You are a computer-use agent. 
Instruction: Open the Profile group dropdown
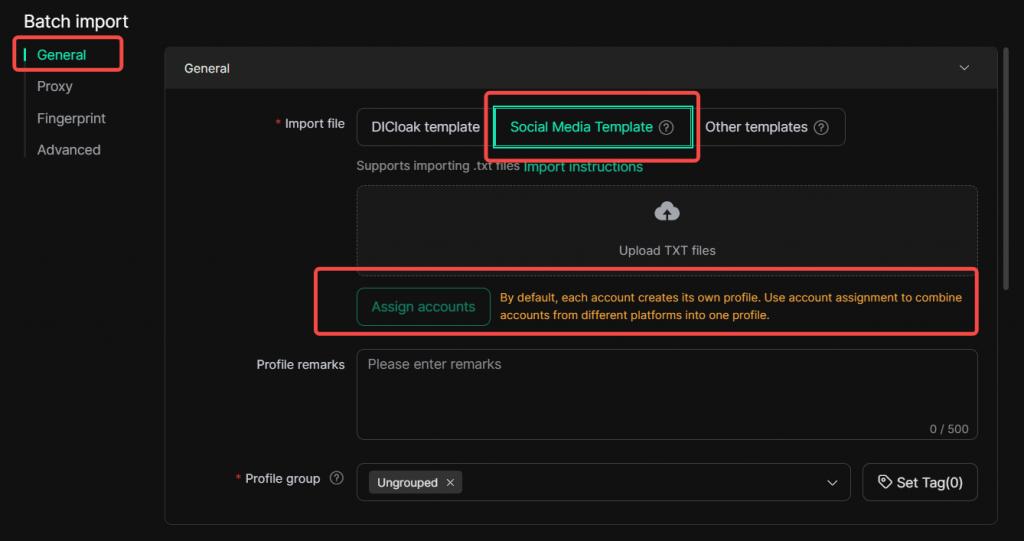click(603, 482)
